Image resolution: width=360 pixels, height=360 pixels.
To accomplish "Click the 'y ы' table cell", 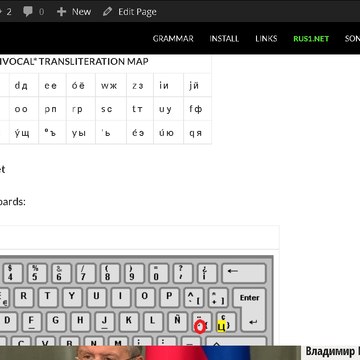I will coord(81,132).
